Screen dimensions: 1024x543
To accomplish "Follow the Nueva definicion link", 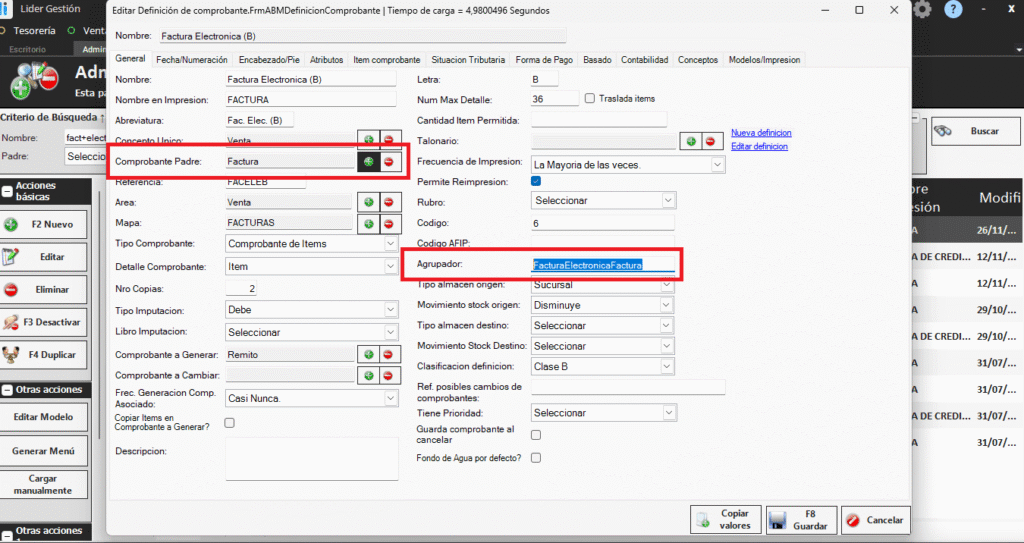I will (761, 133).
